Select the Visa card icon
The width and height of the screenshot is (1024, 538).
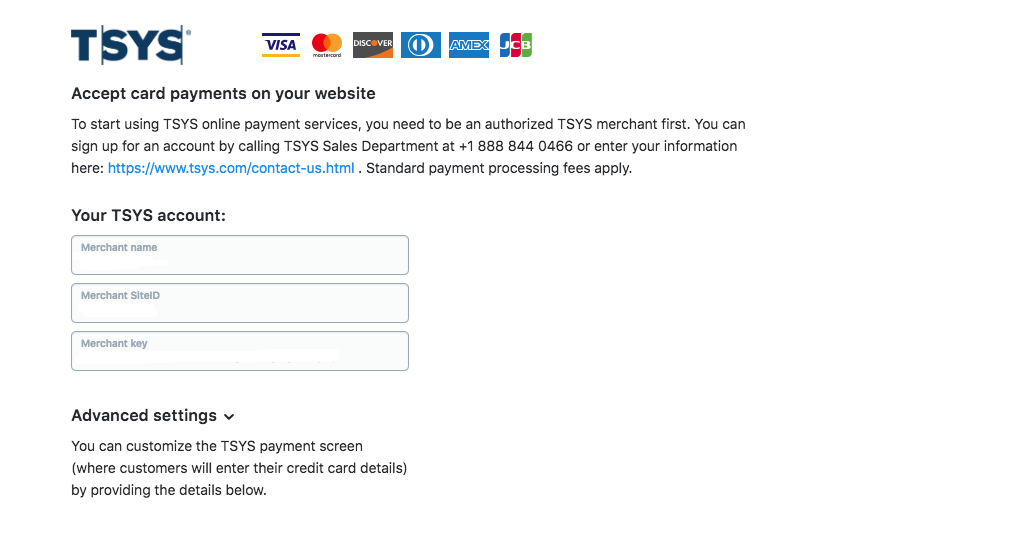(281, 45)
